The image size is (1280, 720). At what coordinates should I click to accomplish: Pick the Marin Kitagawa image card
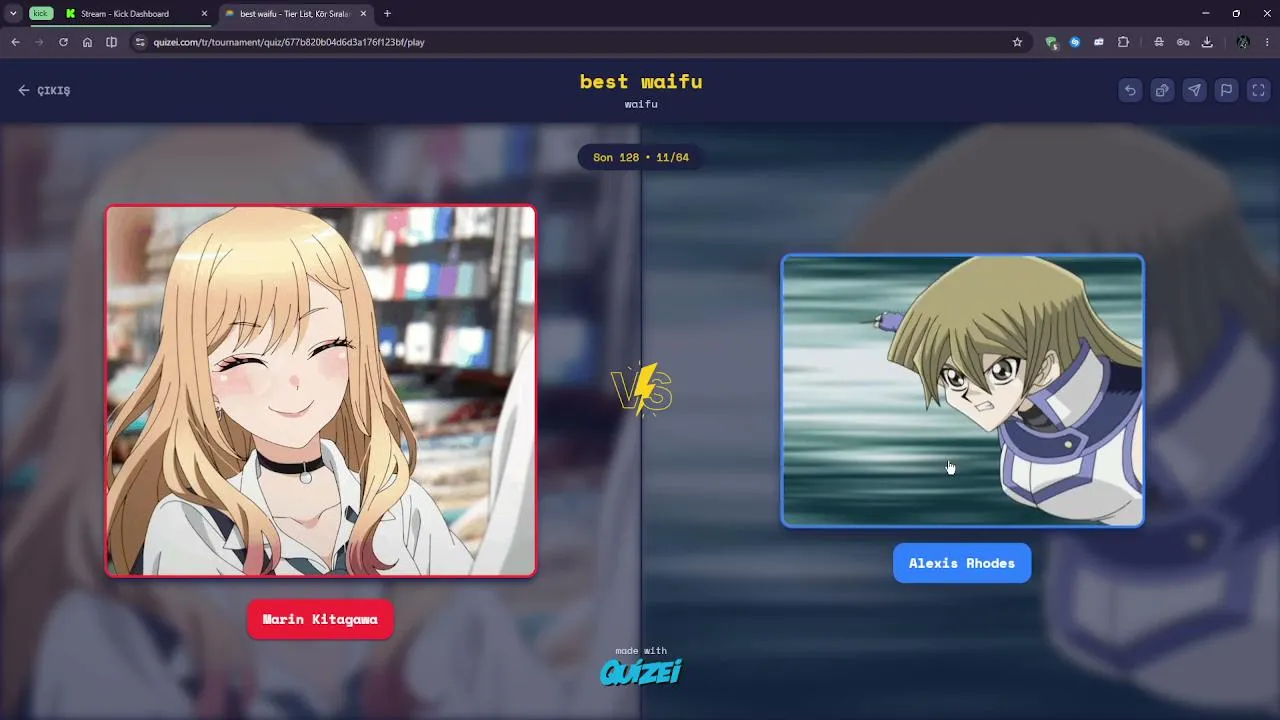pyautogui.click(x=320, y=391)
